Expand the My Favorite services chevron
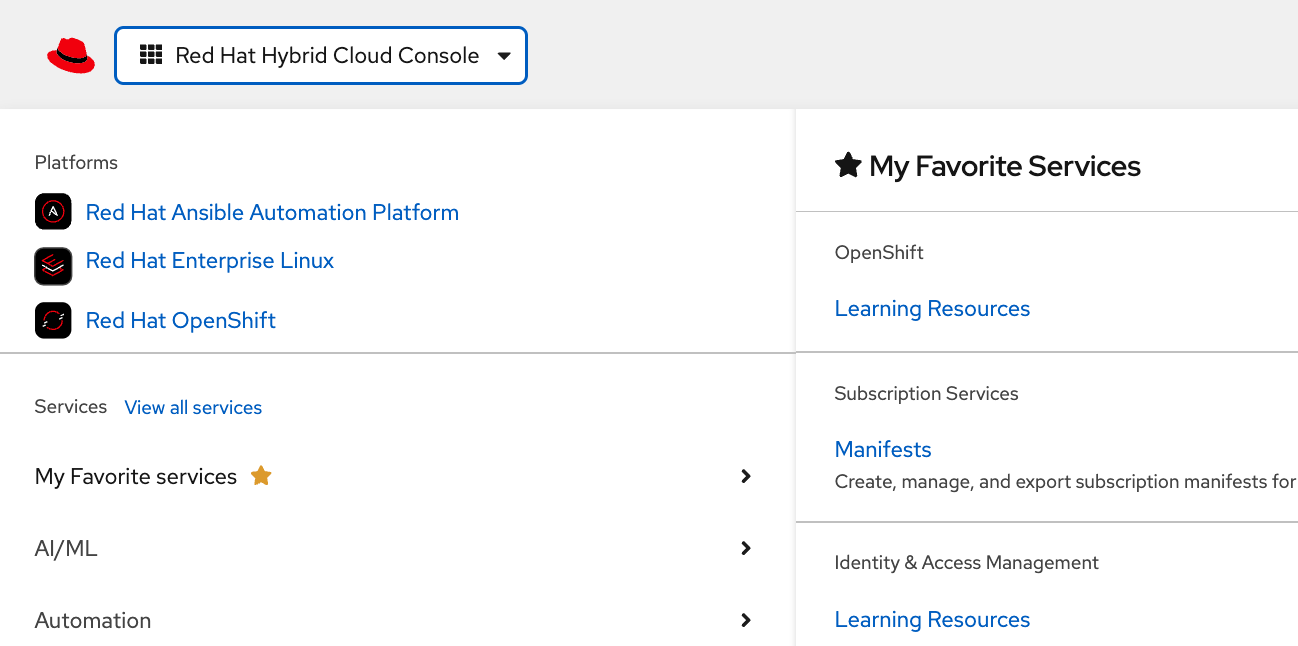 [x=745, y=476]
